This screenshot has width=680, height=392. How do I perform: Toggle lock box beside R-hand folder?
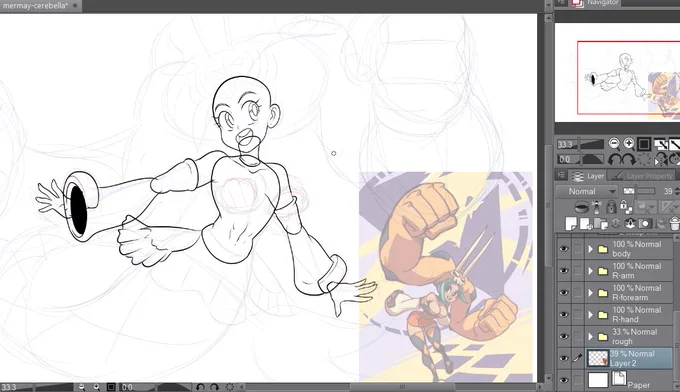click(x=578, y=314)
